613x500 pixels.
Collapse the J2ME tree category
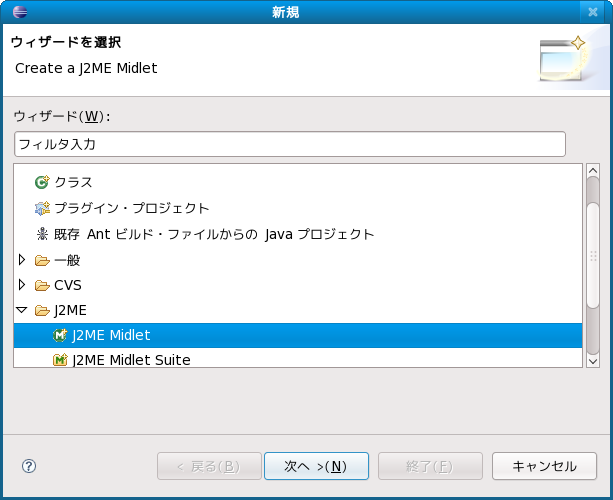22,311
